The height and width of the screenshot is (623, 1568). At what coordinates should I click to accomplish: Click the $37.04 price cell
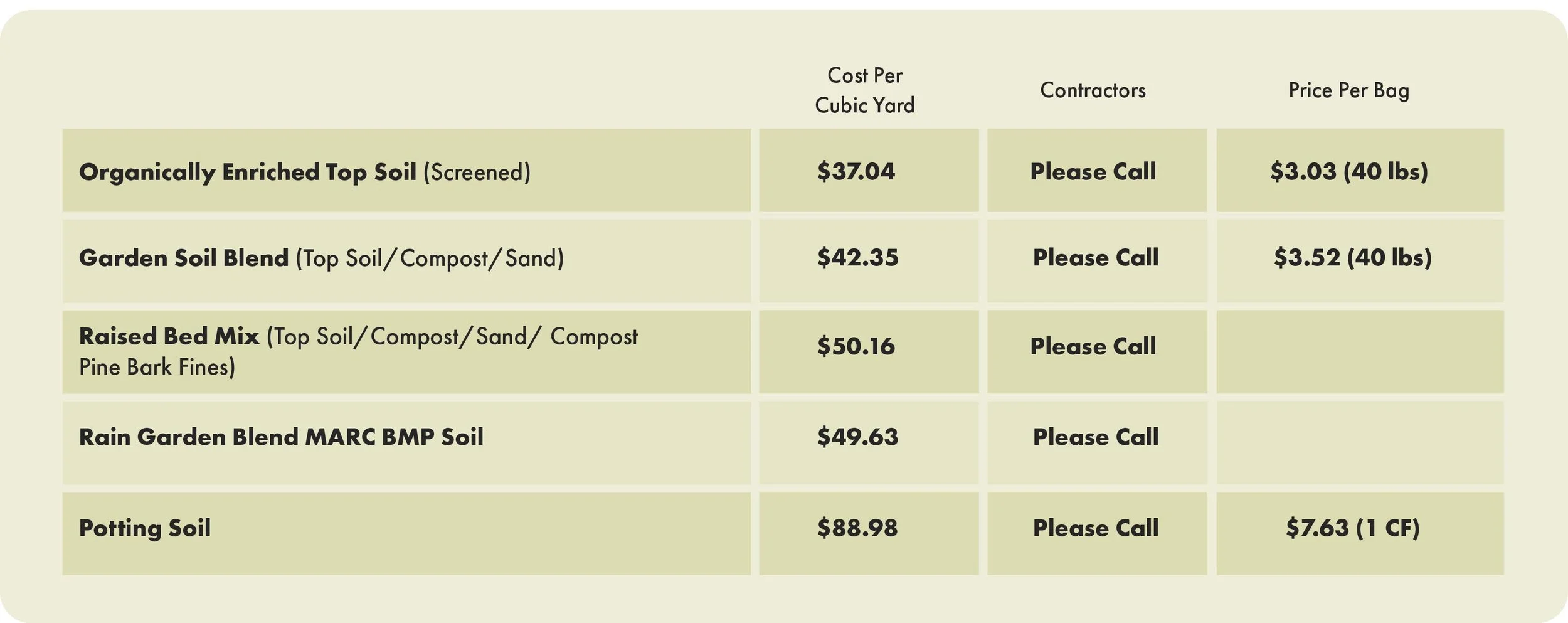point(856,171)
